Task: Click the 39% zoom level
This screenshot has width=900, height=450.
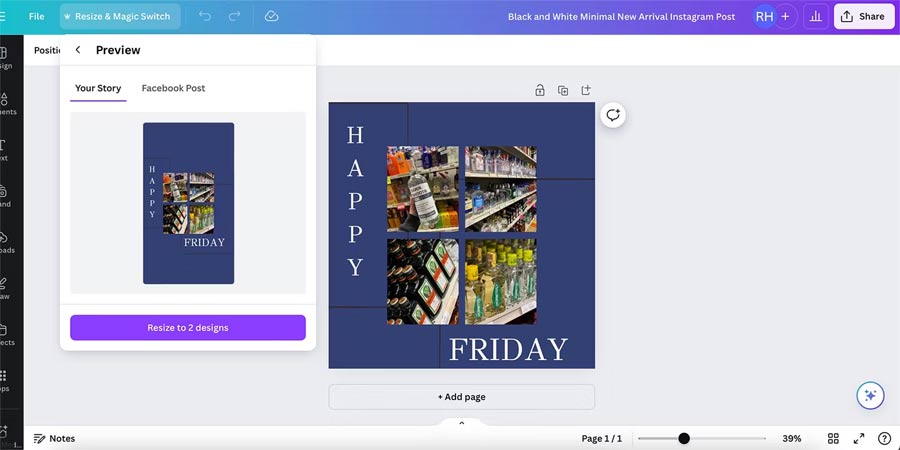Action: (x=792, y=439)
